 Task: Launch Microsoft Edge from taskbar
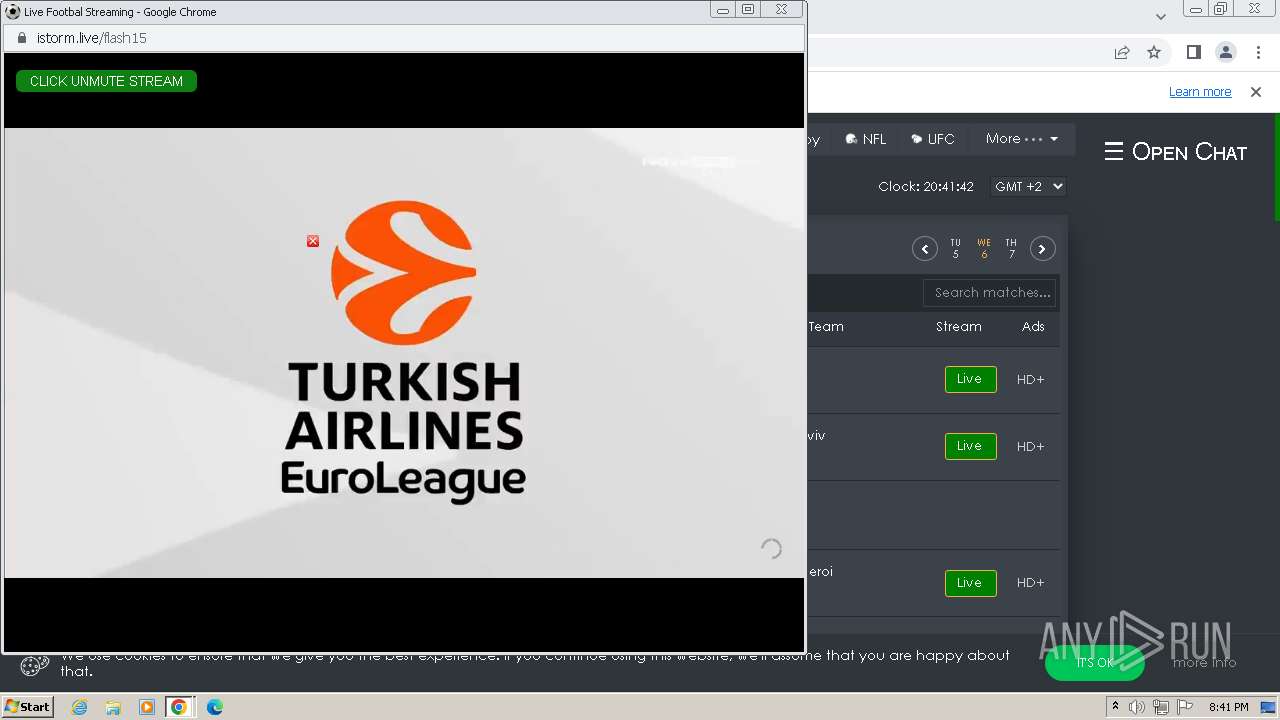[x=214, y=707]
